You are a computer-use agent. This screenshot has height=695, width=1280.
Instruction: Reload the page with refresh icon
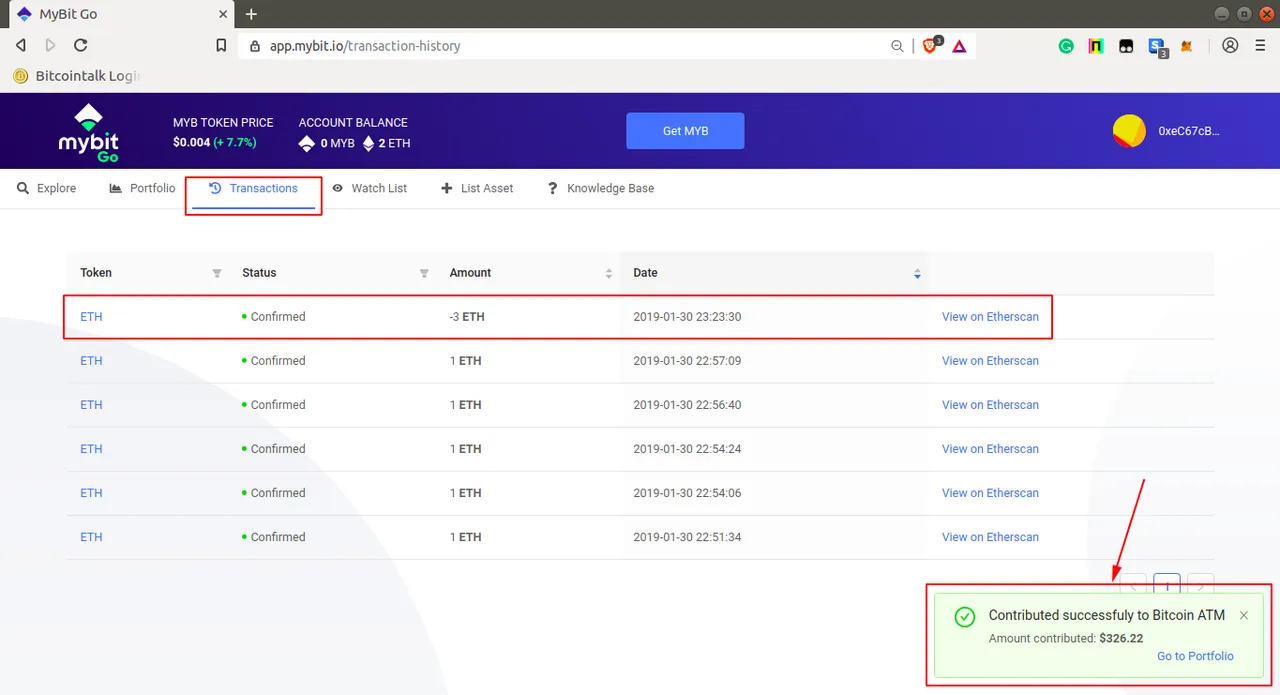tap(81, 45)
